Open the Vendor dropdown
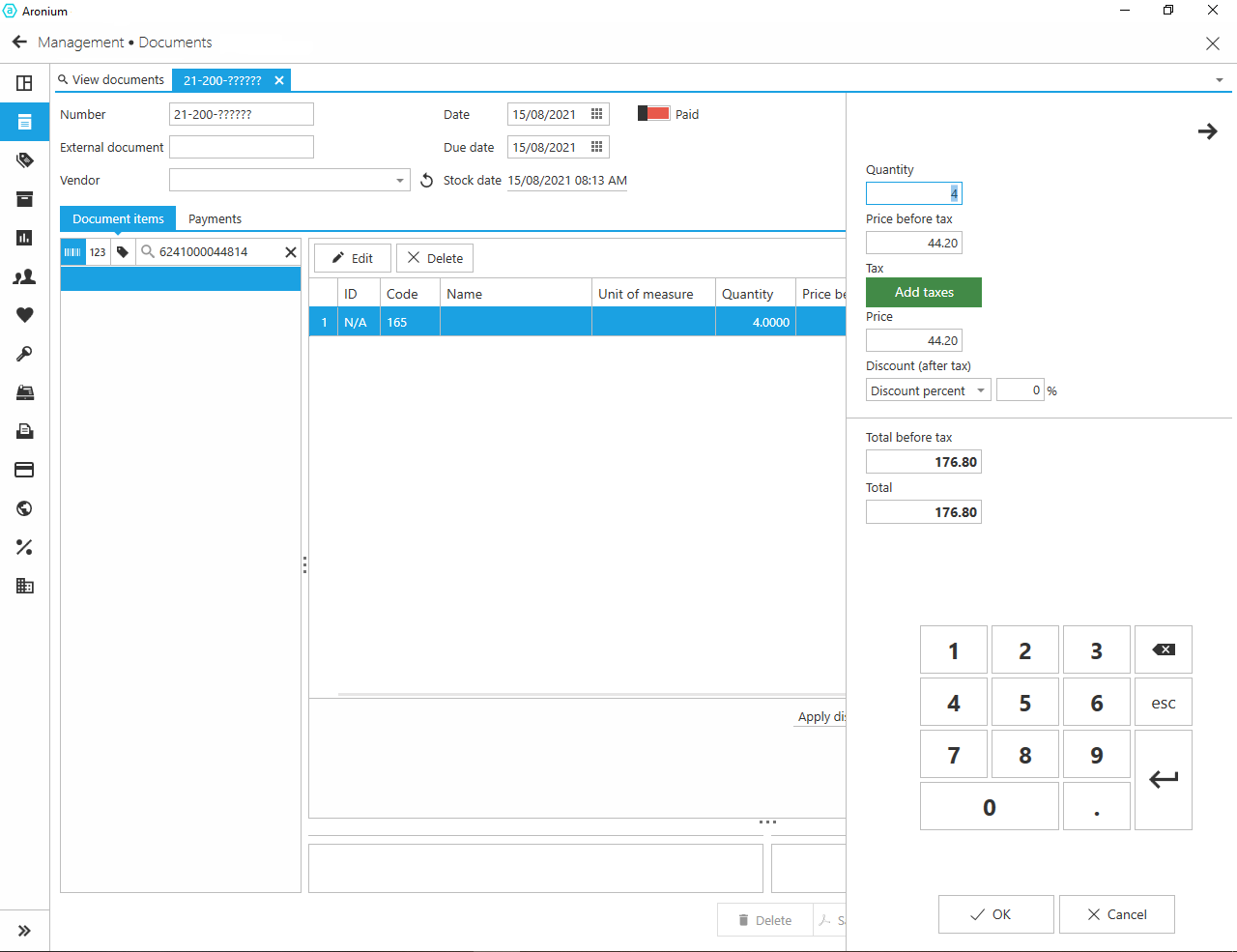Image resolution: width=1237 pixels, height=952 pixels. [x=399, y=181]
